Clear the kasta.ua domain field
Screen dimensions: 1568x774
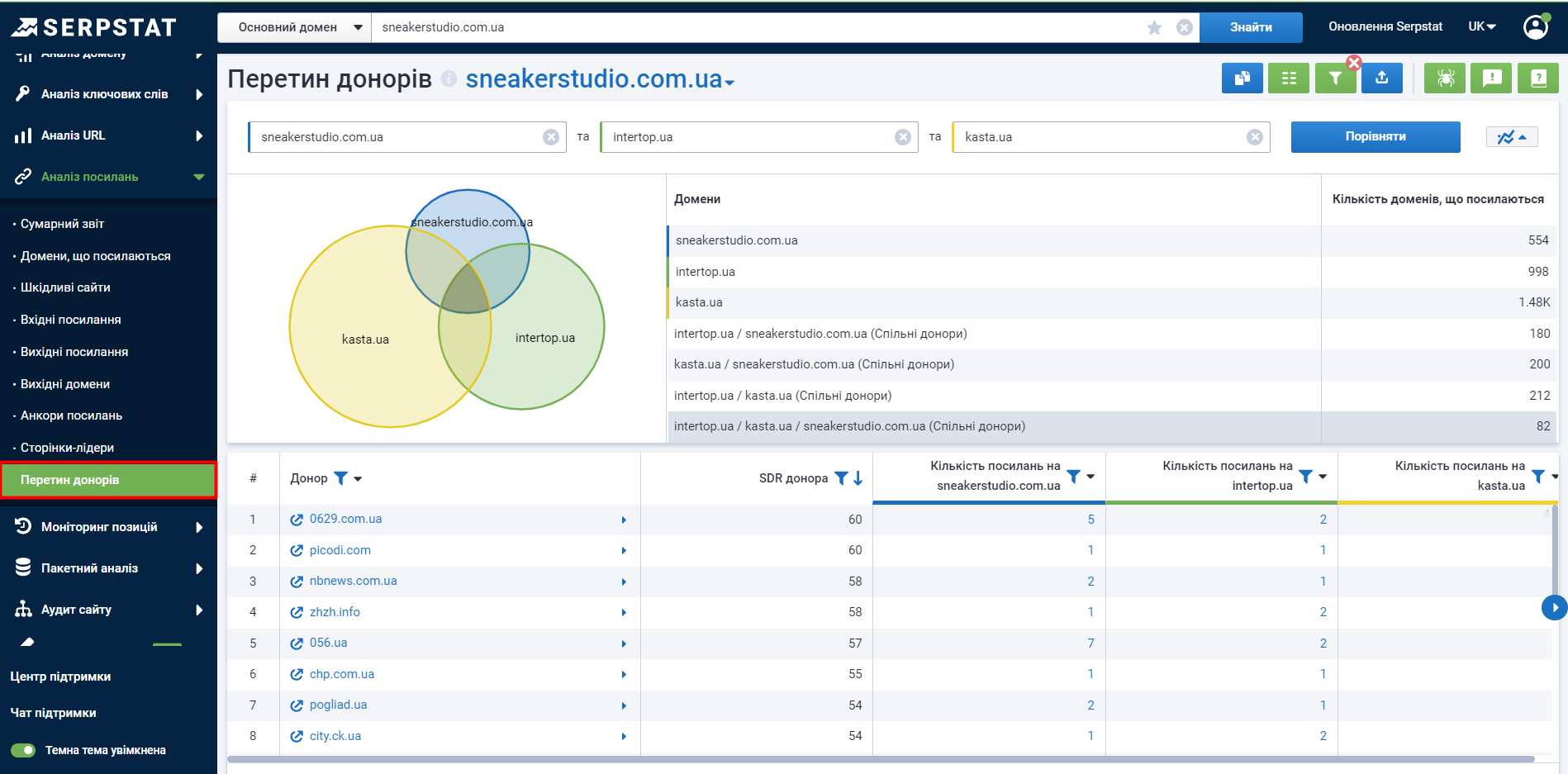click(1254, 137)
